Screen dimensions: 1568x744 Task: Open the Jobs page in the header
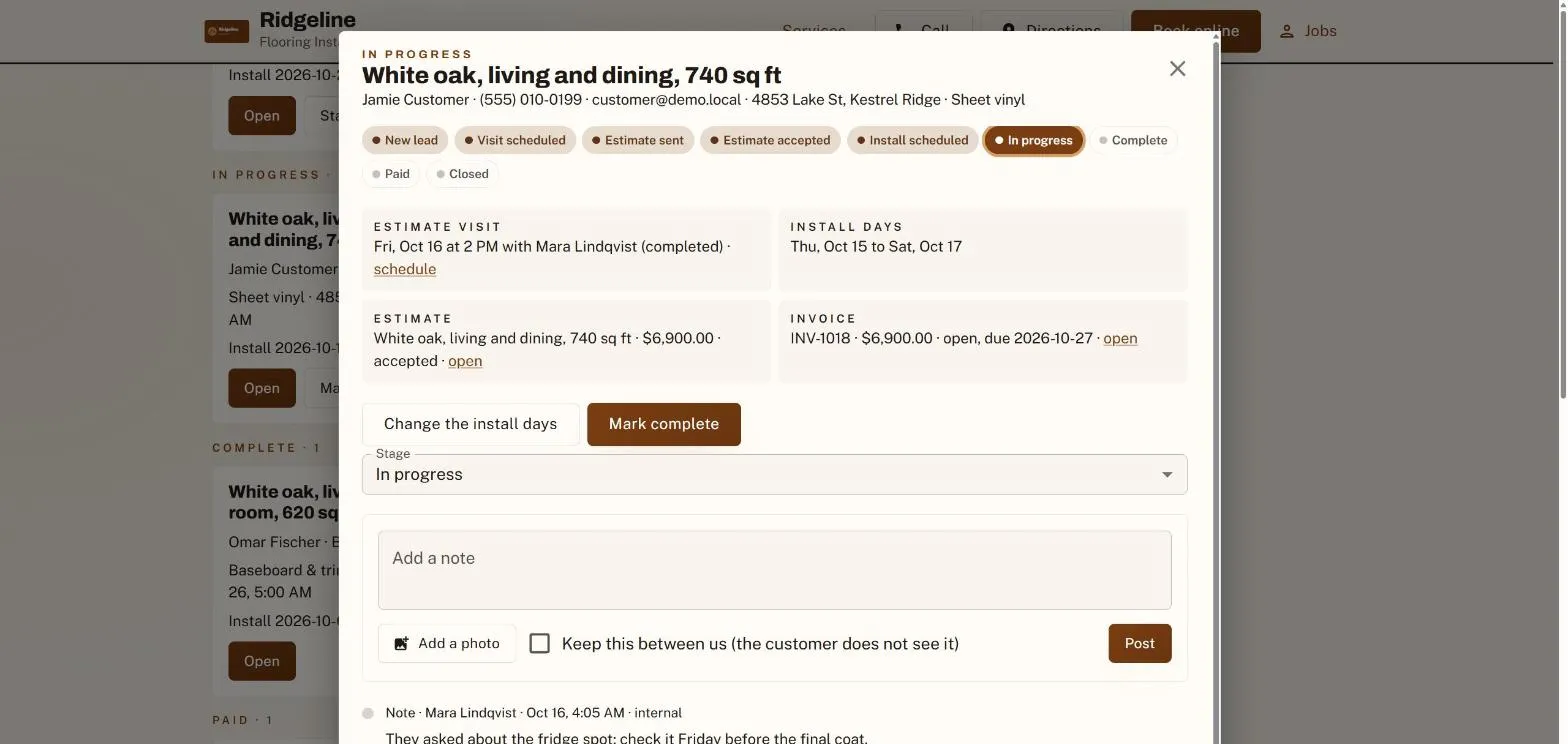click(1308, 31)
